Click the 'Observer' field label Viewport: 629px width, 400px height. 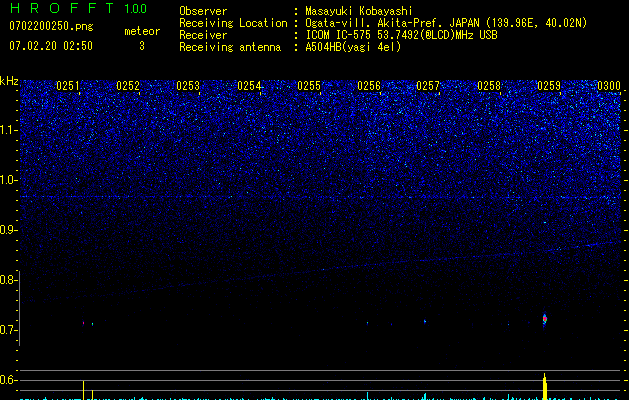coord(203,11)
